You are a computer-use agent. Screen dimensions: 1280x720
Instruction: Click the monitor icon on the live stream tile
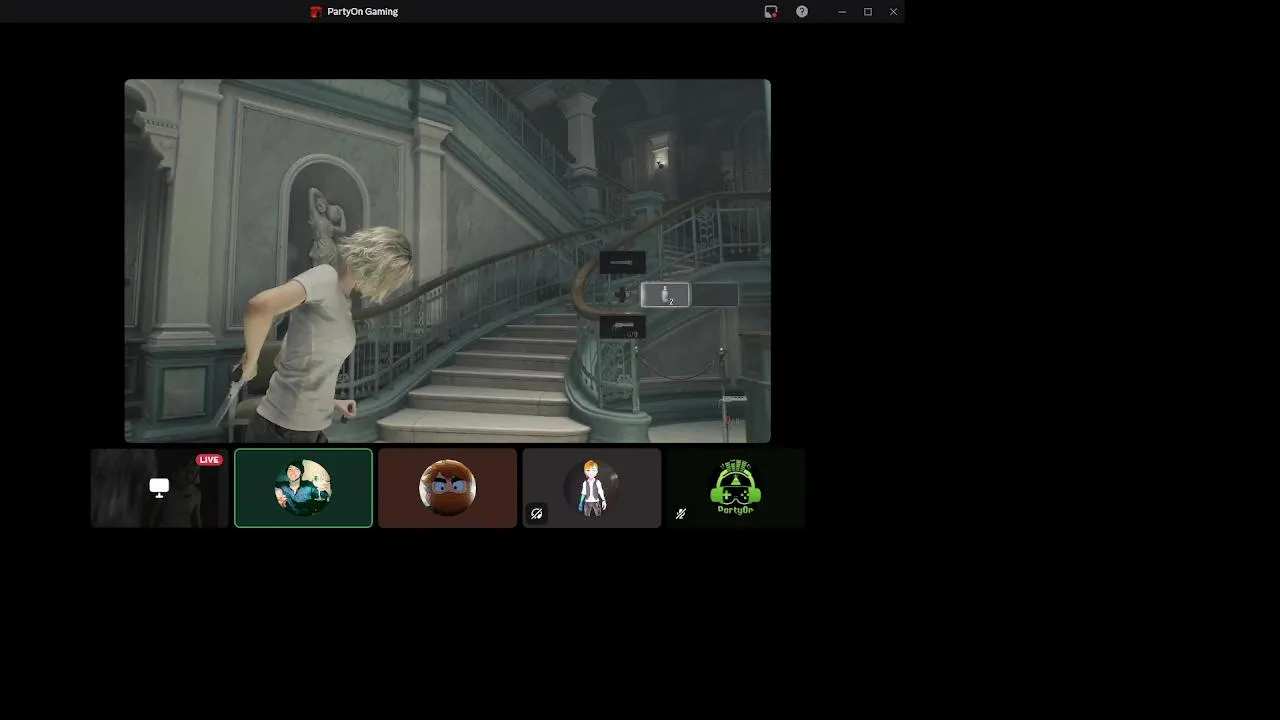(x=159, y=487)
